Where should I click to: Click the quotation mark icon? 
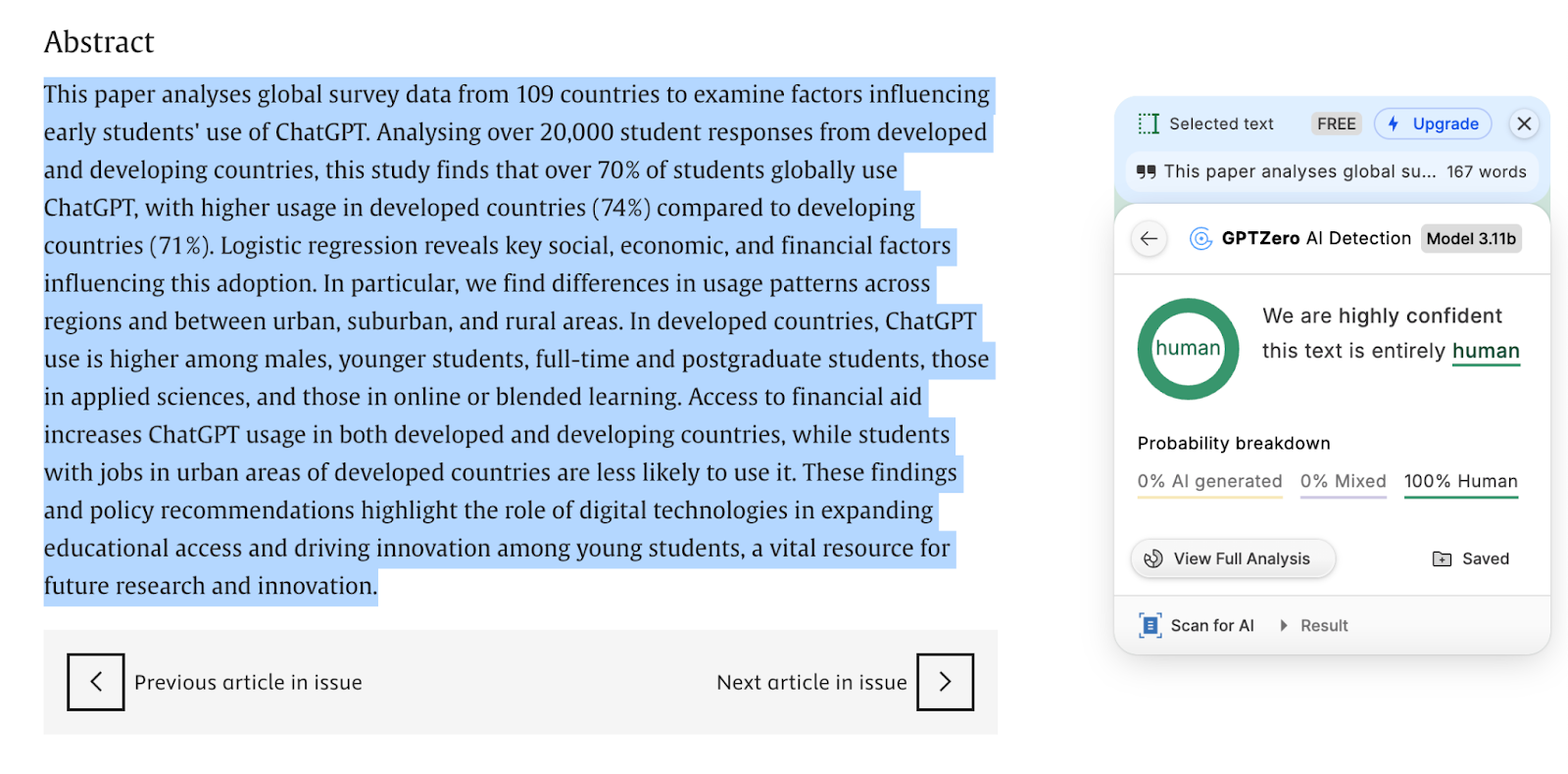(1146, 172)
